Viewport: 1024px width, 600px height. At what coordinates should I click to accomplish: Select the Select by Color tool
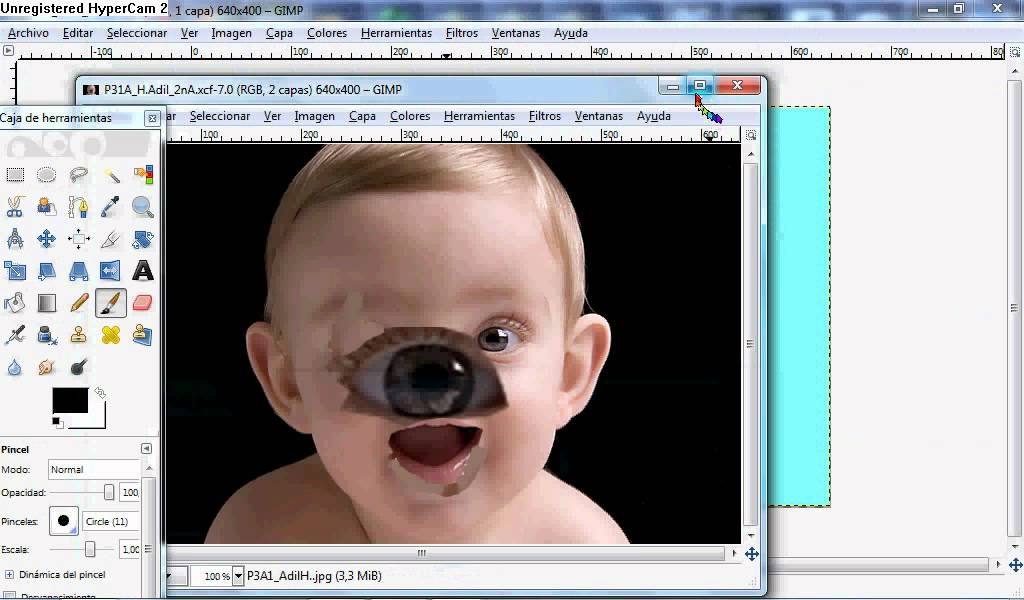click(x=143, y=175)
